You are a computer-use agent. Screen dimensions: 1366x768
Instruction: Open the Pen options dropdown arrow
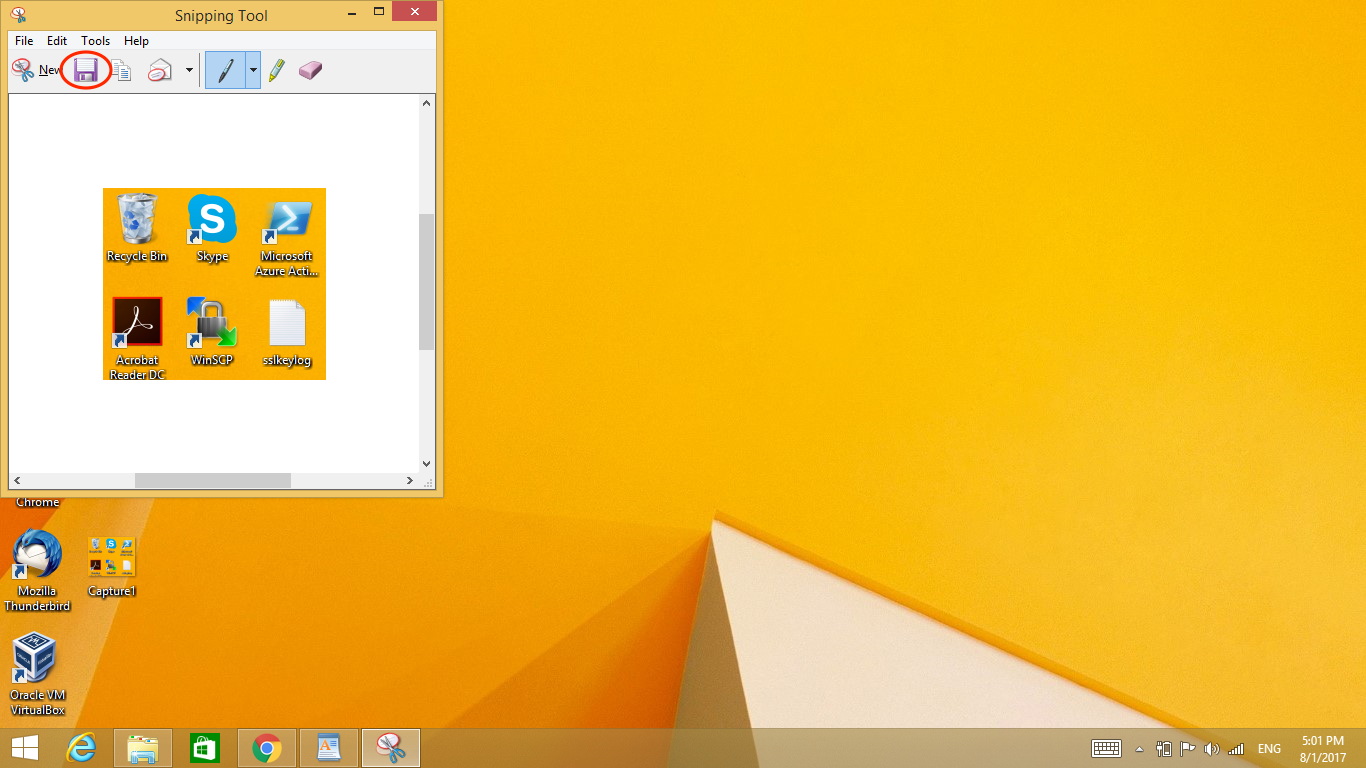coord(253,70)
